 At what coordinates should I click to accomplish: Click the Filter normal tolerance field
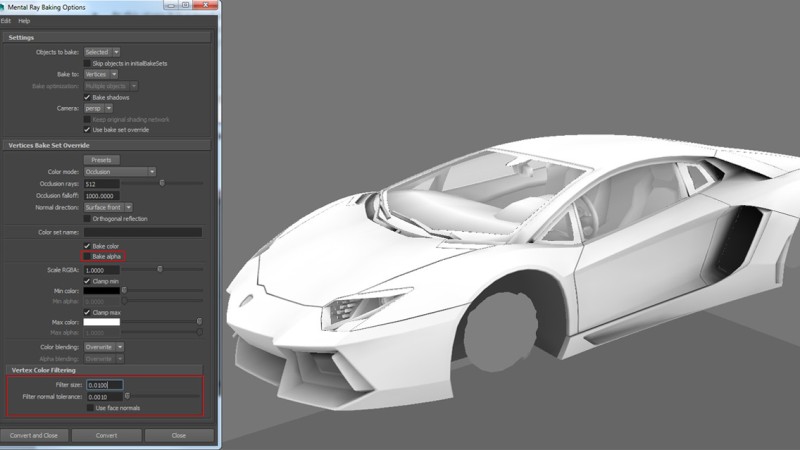[x=105, y=397]
